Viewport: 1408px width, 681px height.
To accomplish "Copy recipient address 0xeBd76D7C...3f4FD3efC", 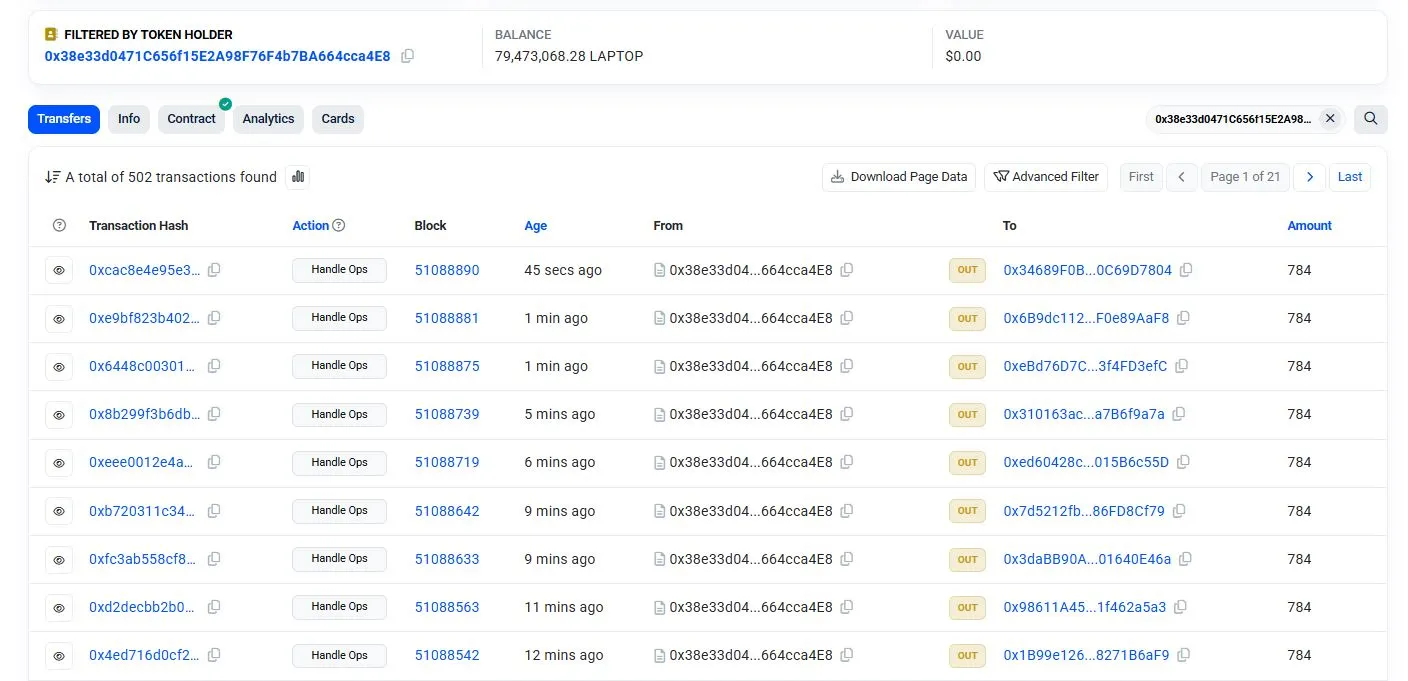I will coord(1181,366).
